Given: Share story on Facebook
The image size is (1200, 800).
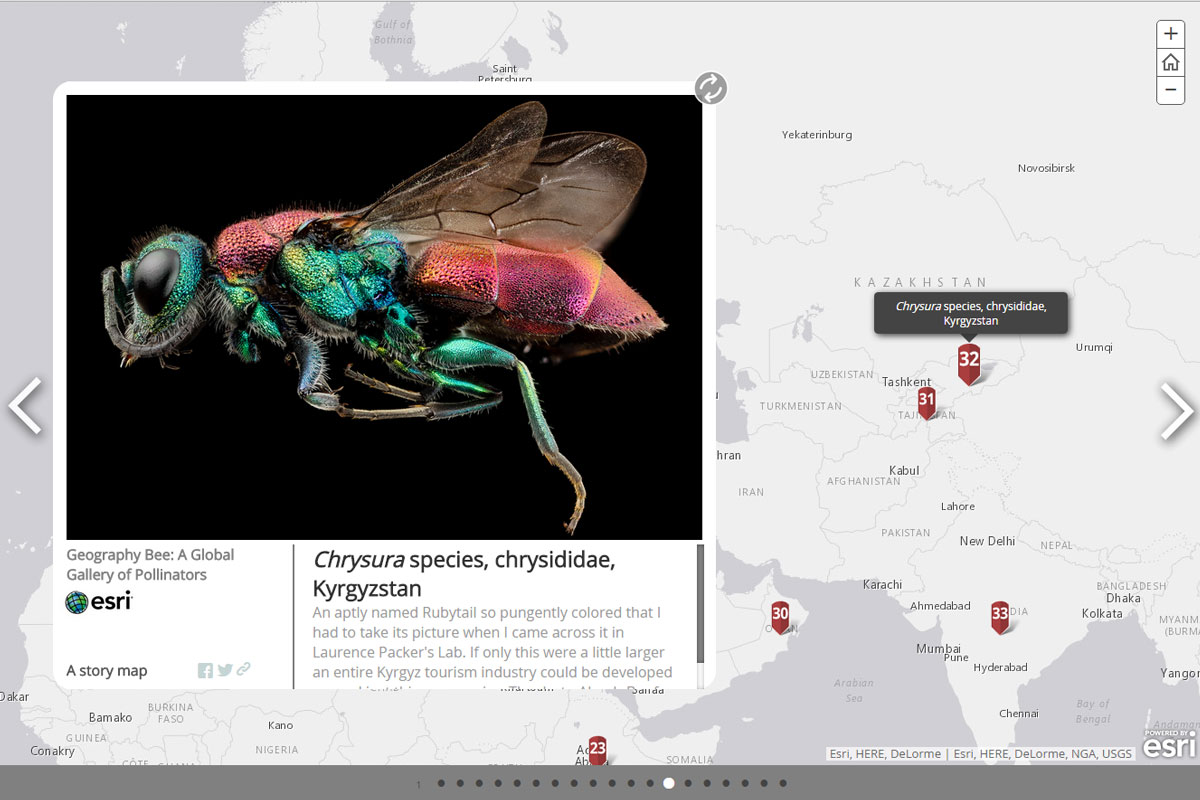Looking at the screenshot, I should [205, 670].
